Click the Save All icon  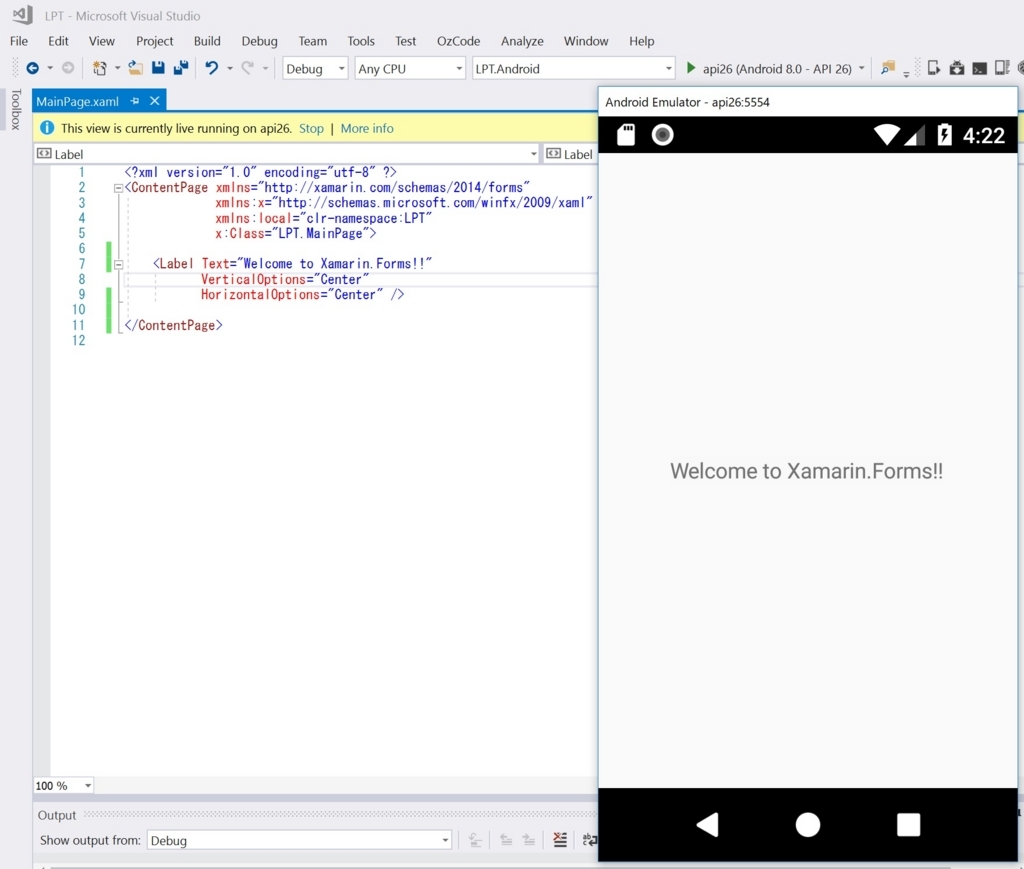point(181,67)
